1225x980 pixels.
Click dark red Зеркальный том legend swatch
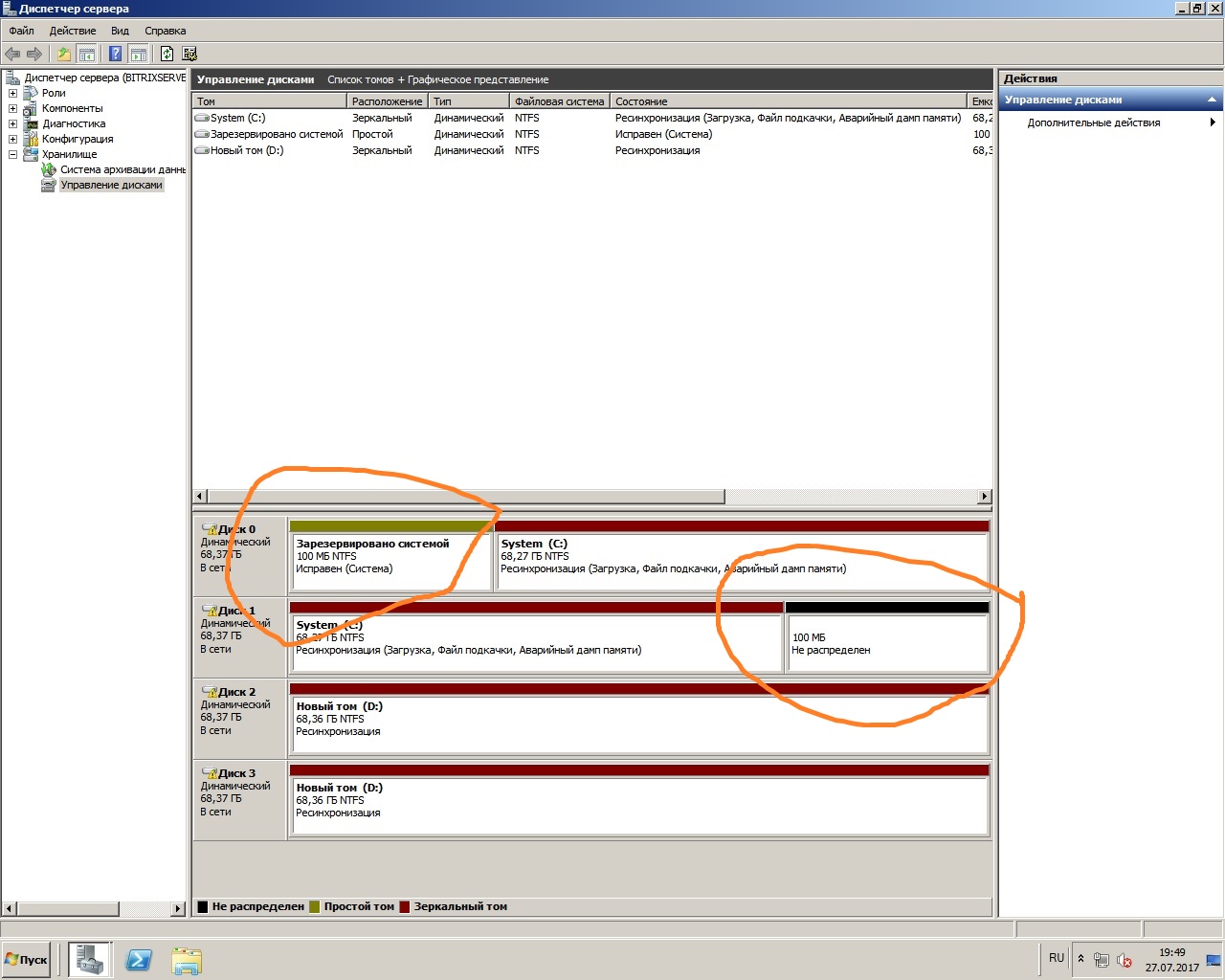(x=404, y=906)
